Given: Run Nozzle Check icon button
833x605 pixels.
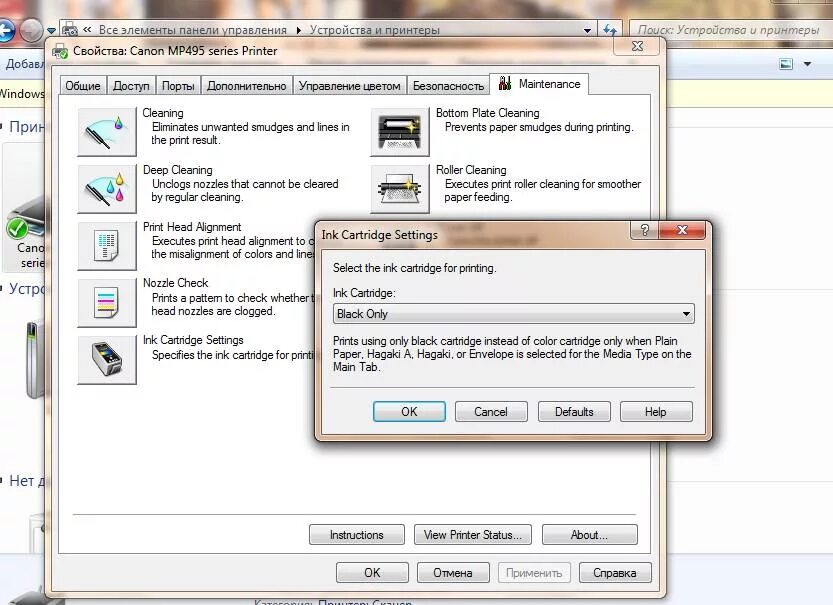Looking at the screenshot, I should (107, 303).
